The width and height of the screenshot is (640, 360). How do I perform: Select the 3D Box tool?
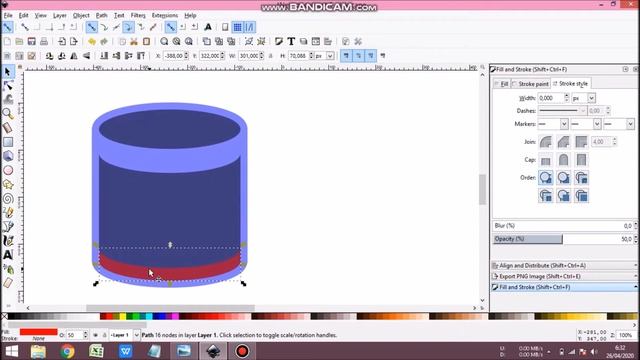click(8, 156)
